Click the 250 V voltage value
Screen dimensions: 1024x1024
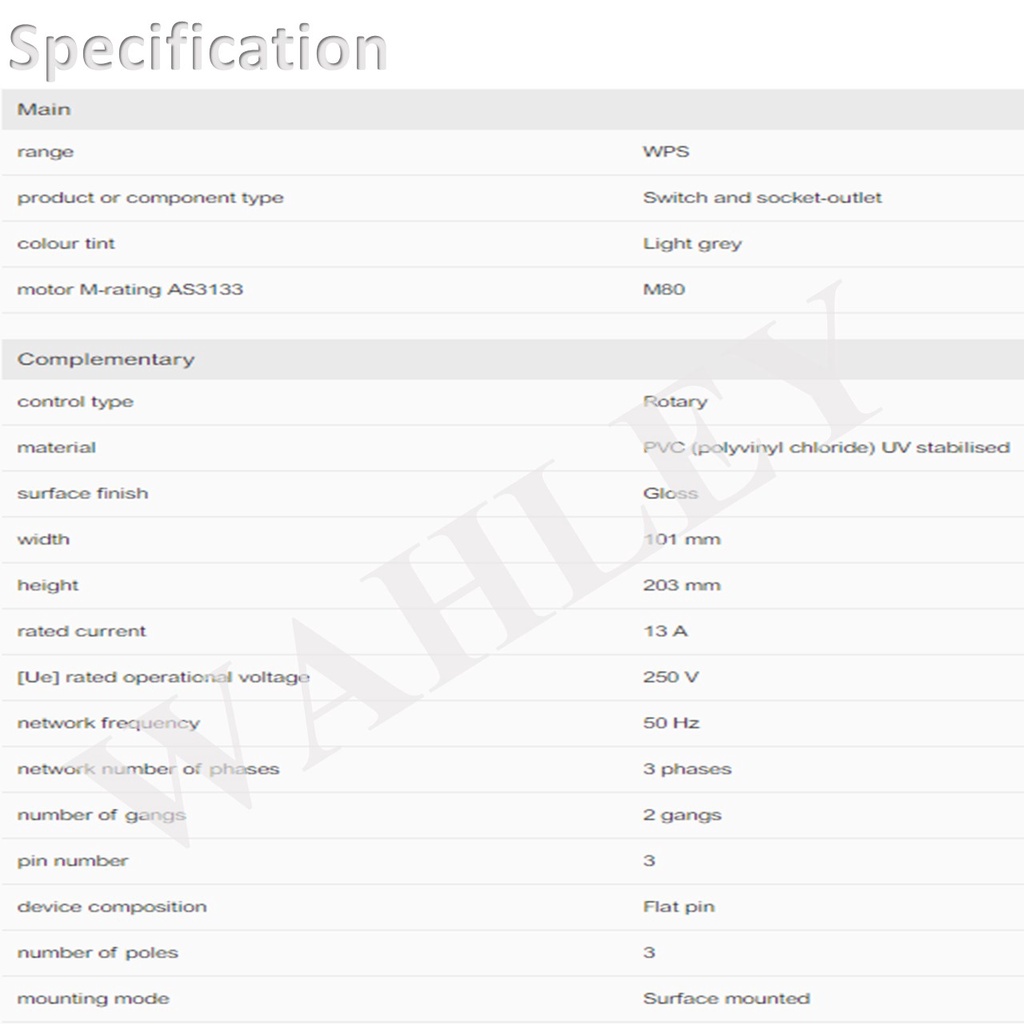coord(671,678)
